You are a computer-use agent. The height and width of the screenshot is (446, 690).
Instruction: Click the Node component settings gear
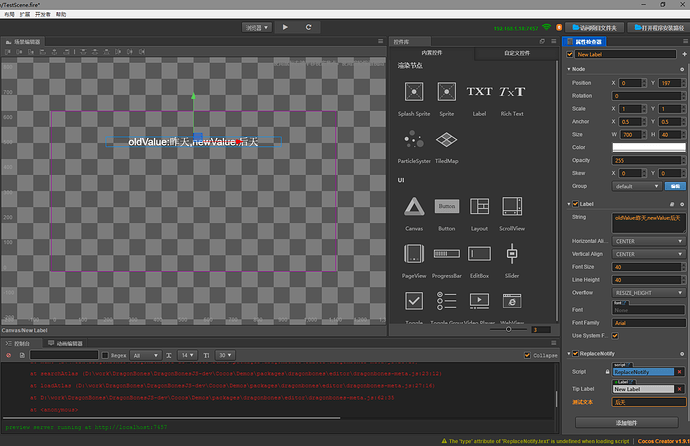click(682, 69)
